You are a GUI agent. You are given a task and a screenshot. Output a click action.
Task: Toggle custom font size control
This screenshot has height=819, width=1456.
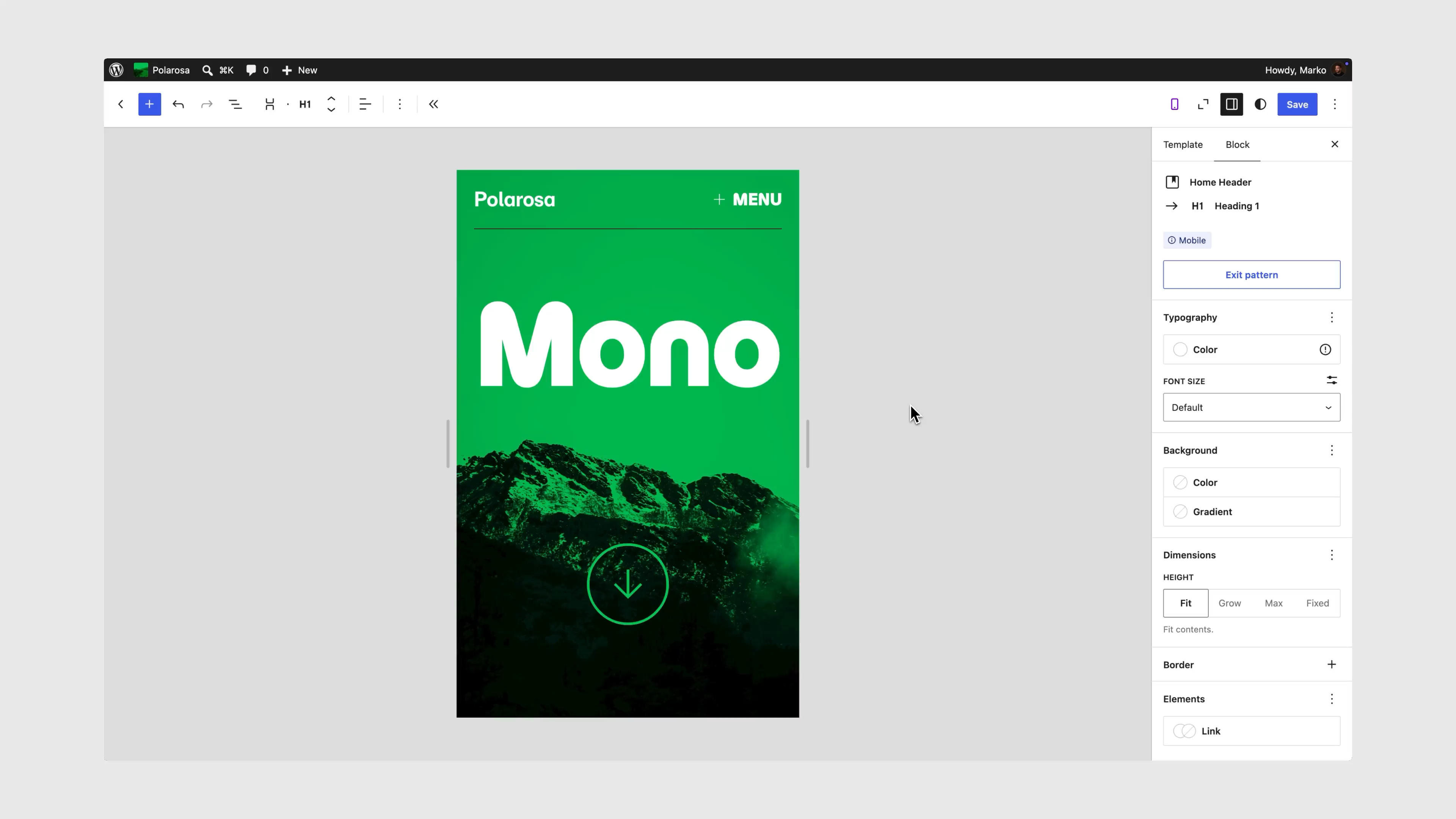tap(1332, 380)
